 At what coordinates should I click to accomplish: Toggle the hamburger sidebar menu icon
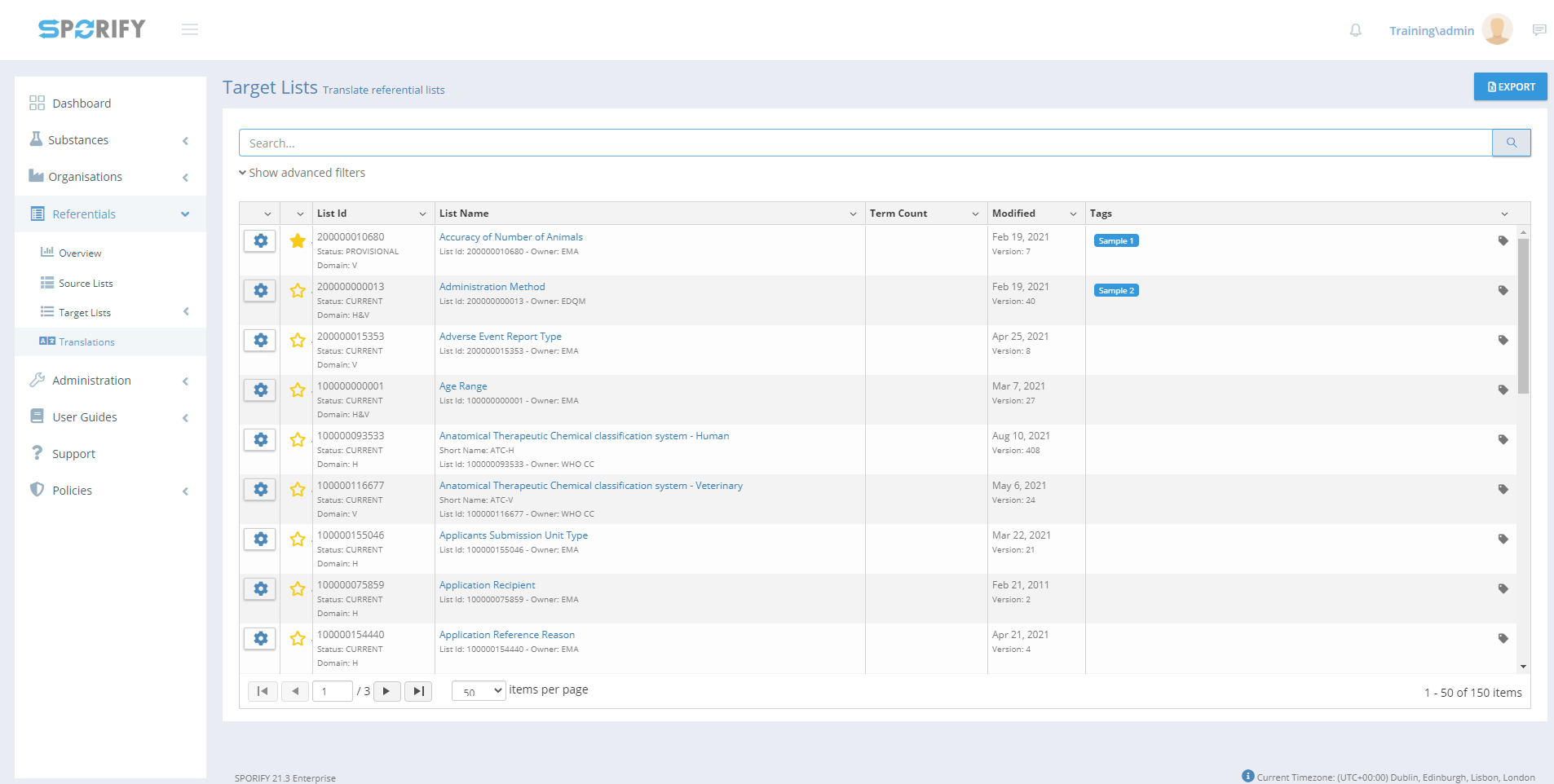190,30
